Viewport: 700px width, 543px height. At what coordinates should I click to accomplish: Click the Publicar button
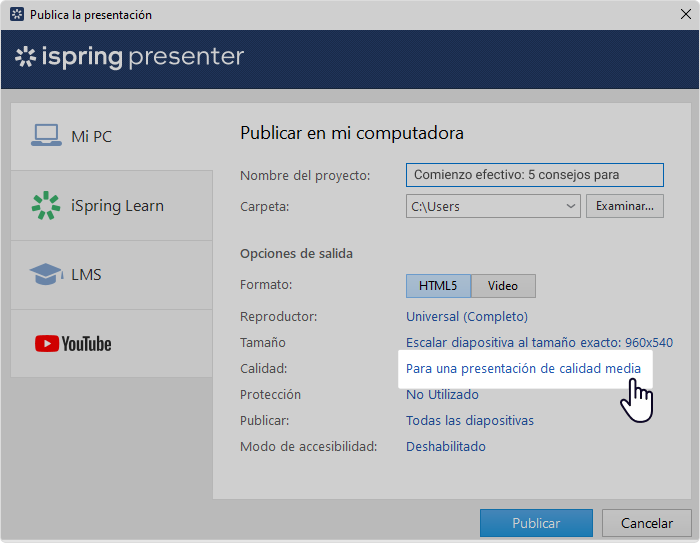[536, 523]
